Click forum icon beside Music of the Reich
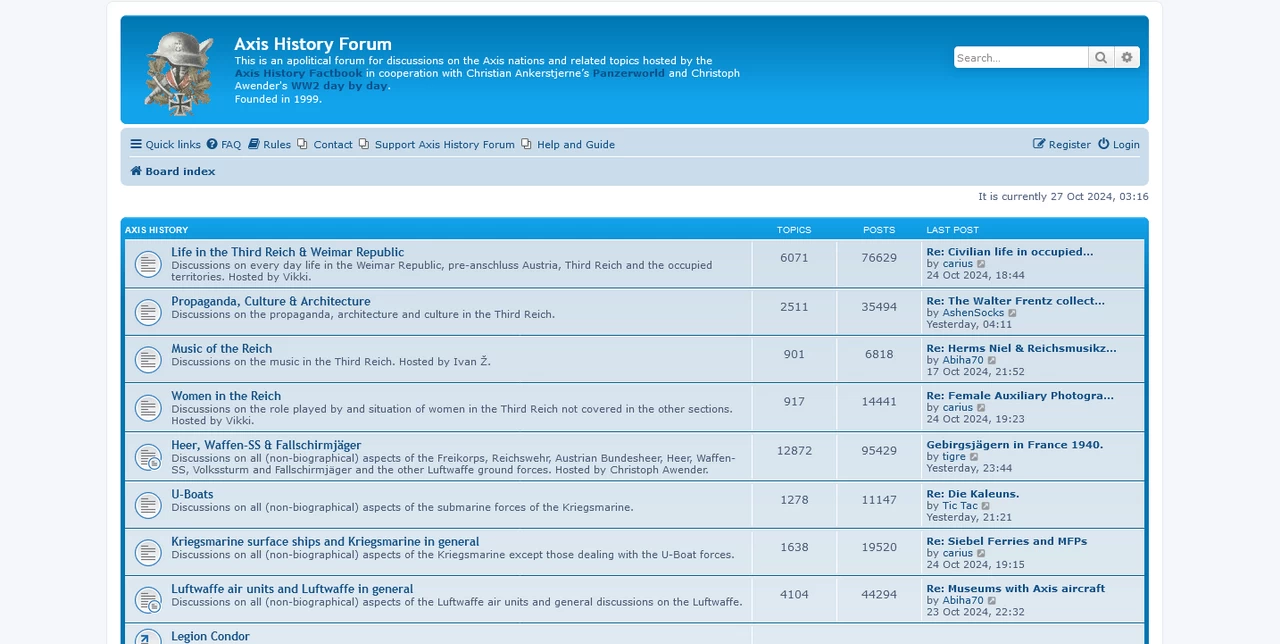The height and width of the screenshot is (644, 1280). pyautogui.click(x=148, y=360)
